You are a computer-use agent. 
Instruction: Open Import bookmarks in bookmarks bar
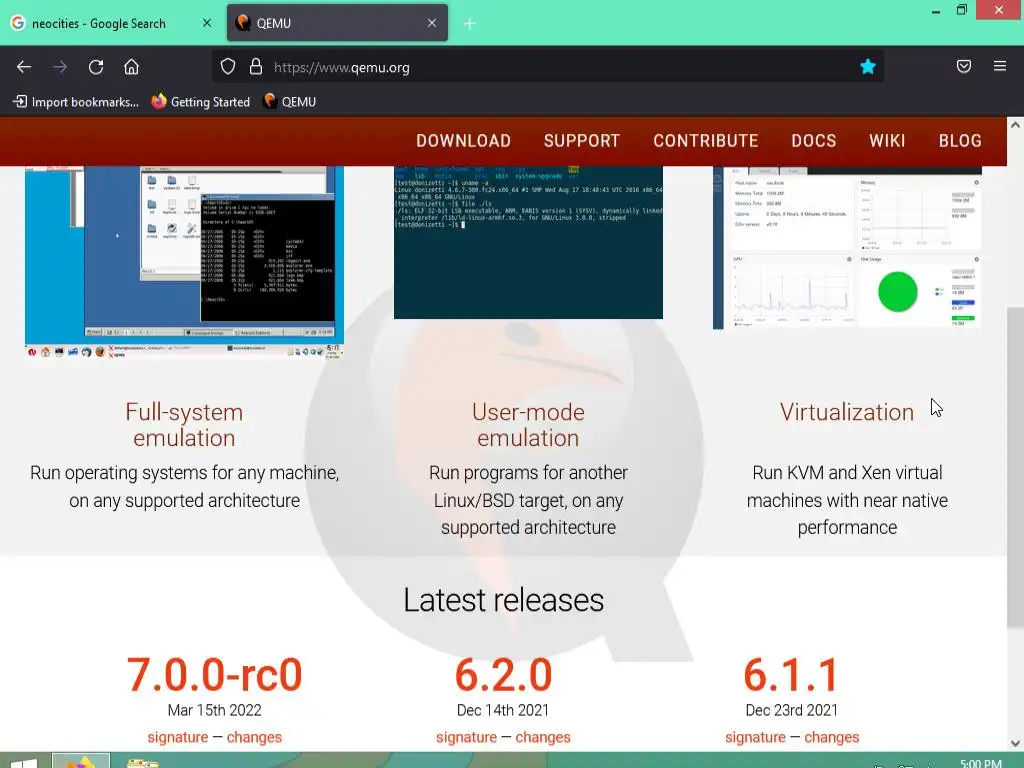pyautogui.click(x=76, y=102)
